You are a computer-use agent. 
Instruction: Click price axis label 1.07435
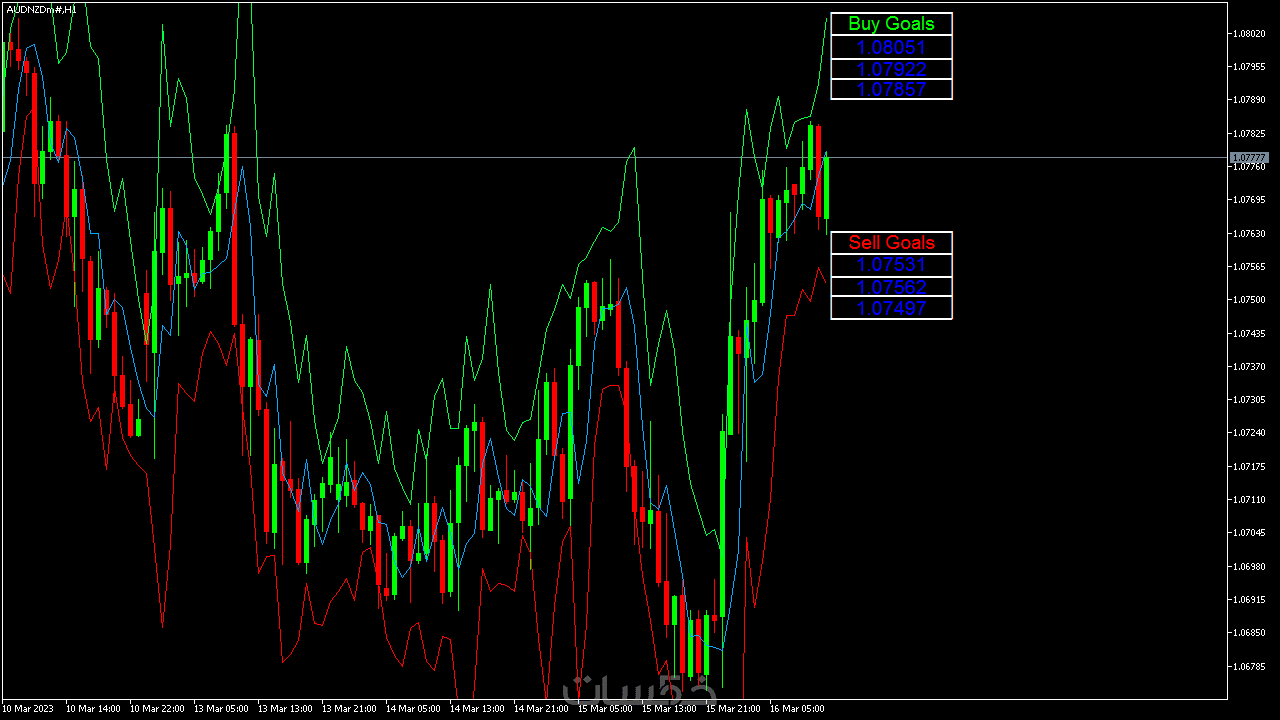coord(1250,333)
